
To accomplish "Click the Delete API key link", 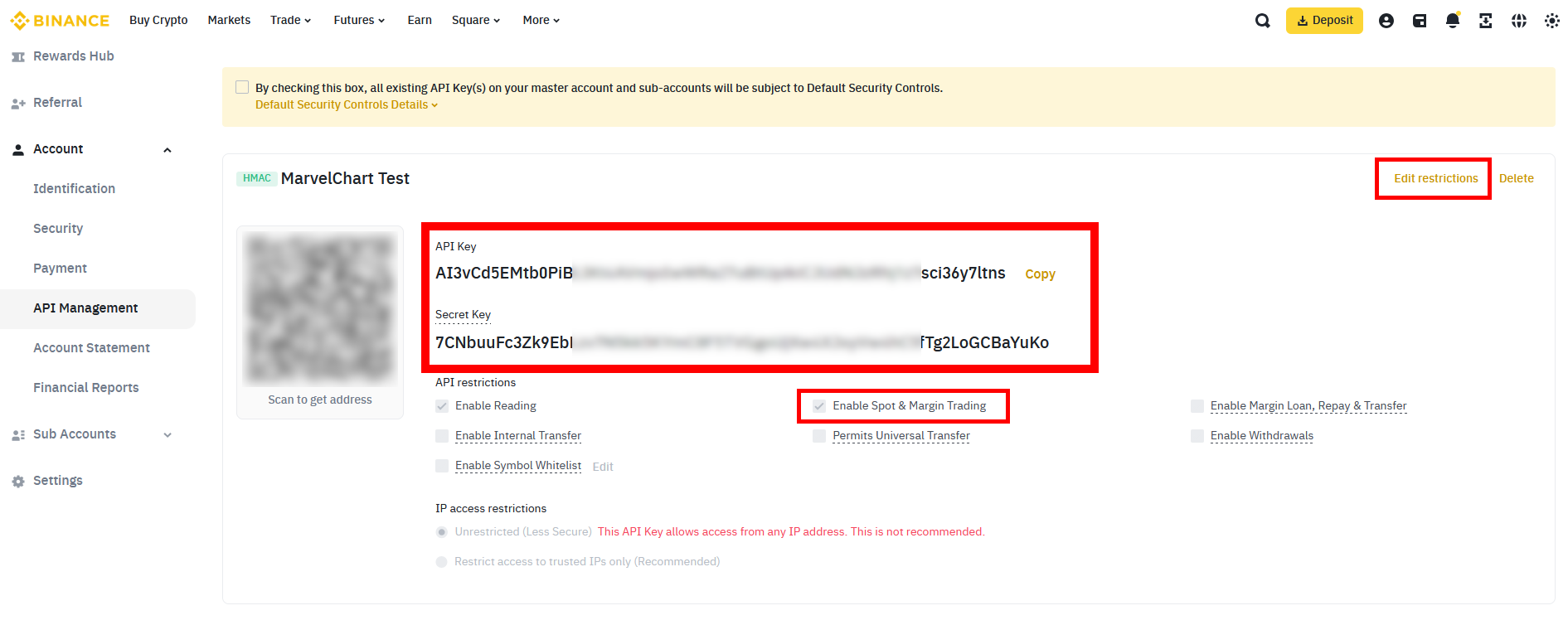I will [1516, 178].
